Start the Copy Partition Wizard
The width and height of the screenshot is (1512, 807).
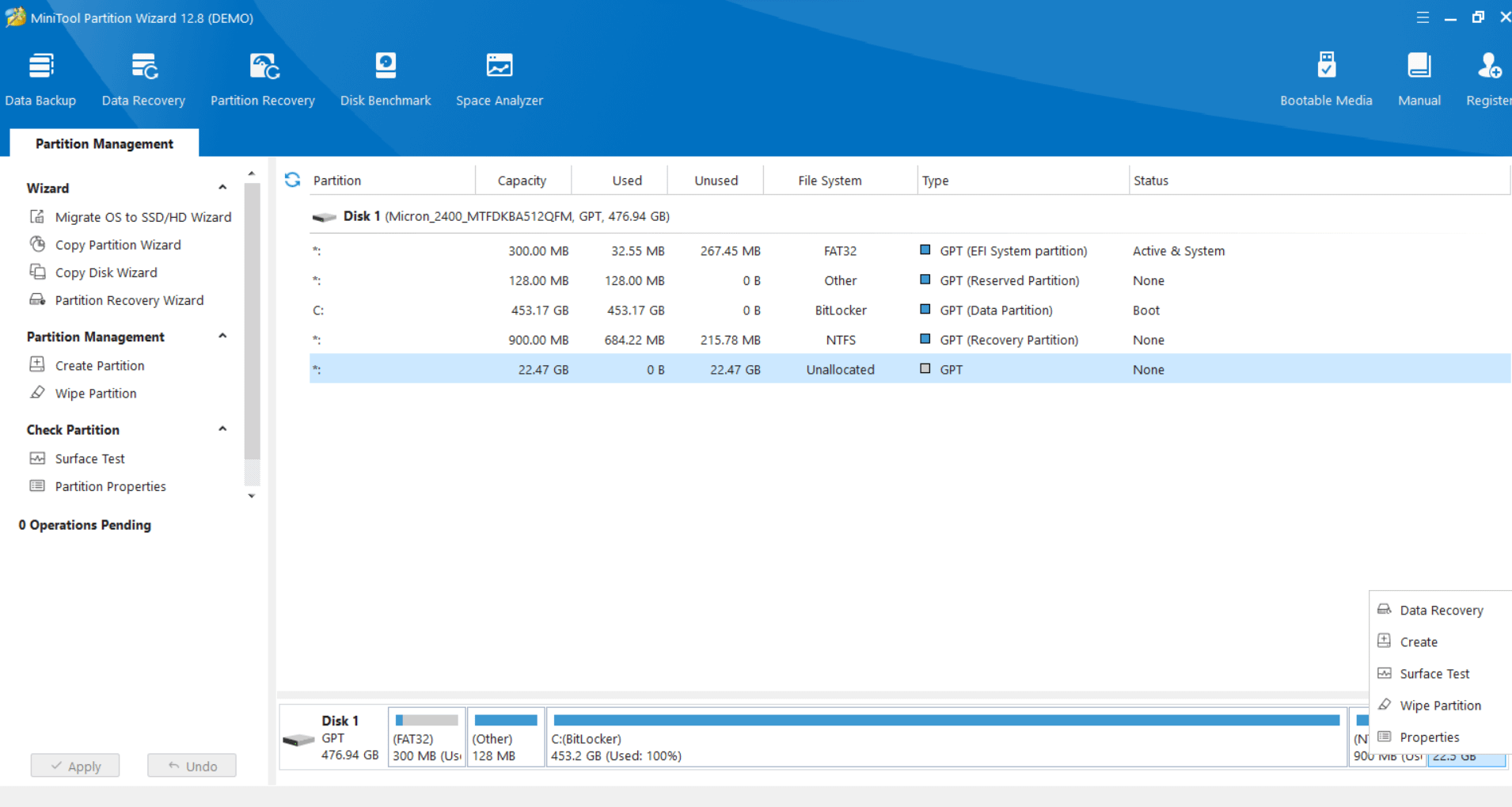tap(105, 245)
